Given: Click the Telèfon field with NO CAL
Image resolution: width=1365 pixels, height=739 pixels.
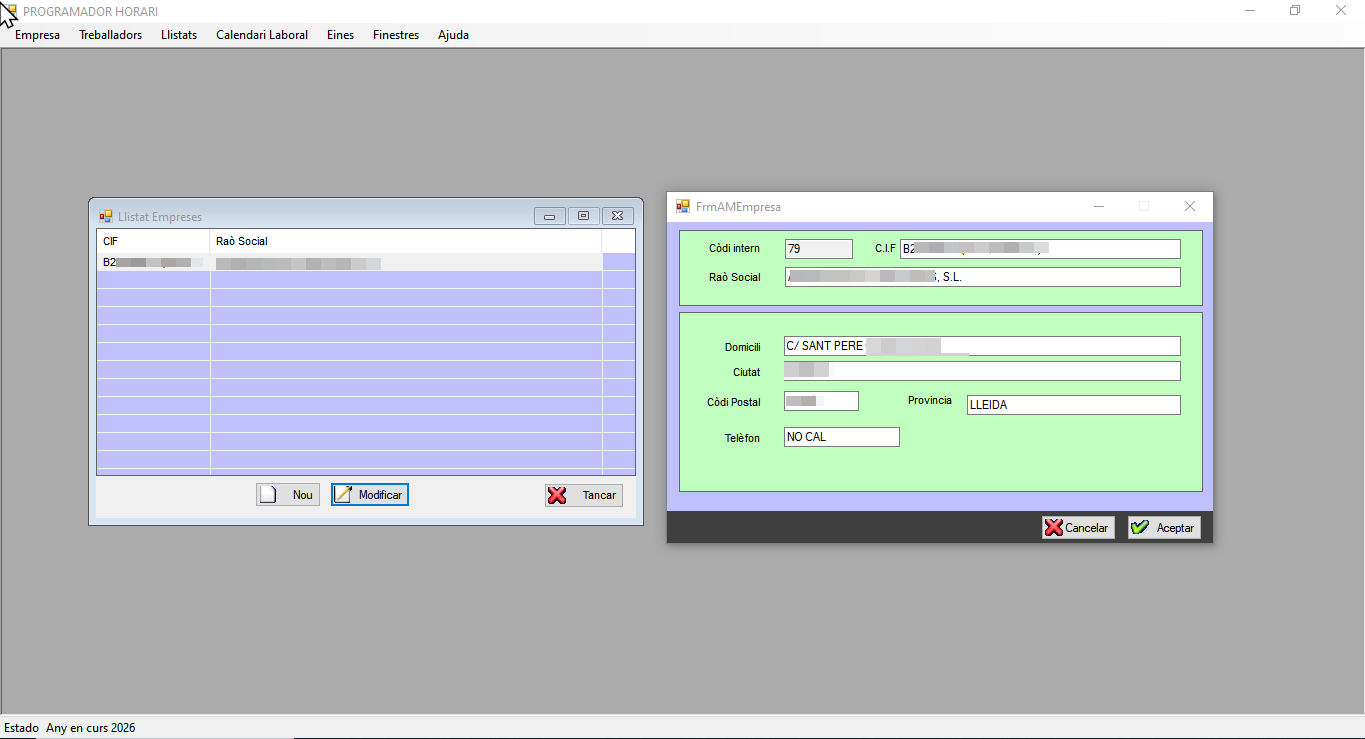Looking at the screenshot, I should pyautogui.click(x=841, y=437).
